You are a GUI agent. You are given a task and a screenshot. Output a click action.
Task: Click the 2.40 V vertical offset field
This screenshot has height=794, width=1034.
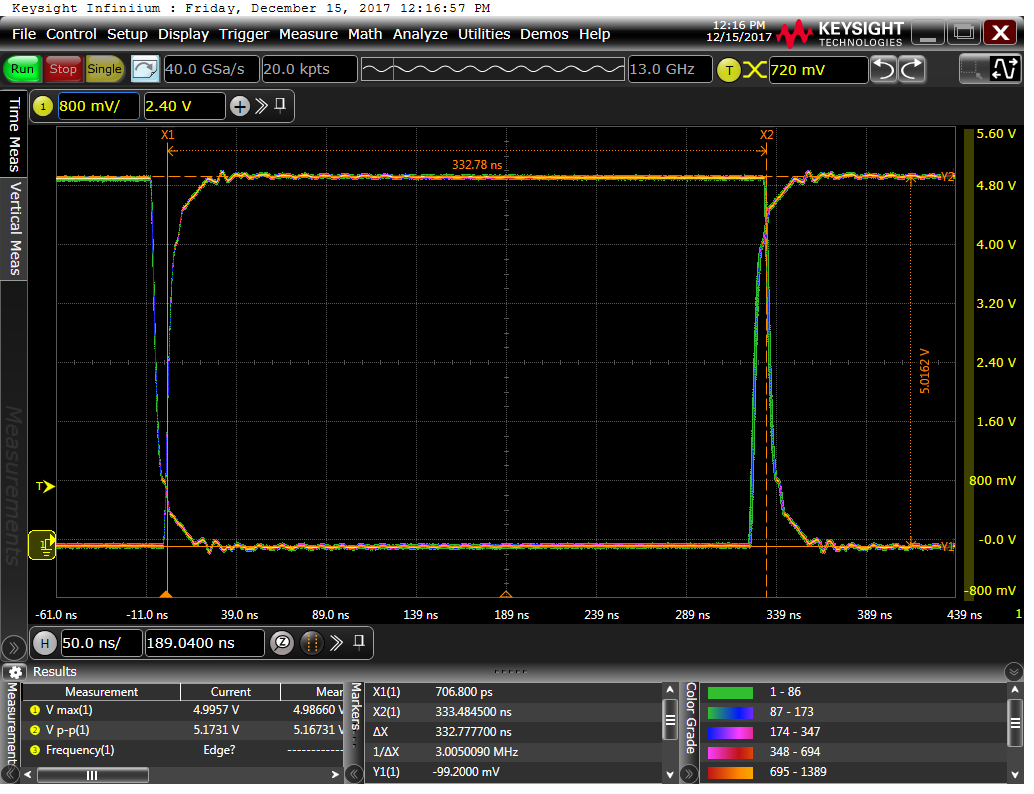[184, 106]
